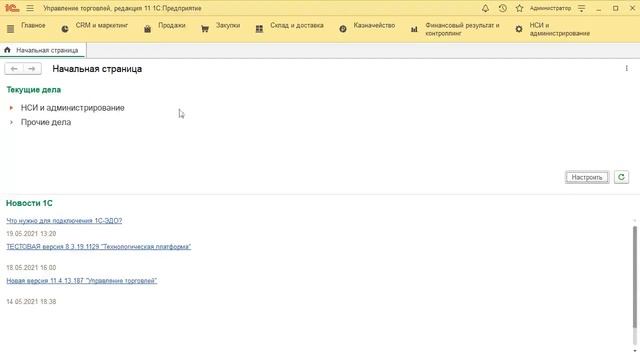Click the НСИ gear icon
This screenshot has width=640, height=360.
519,29
